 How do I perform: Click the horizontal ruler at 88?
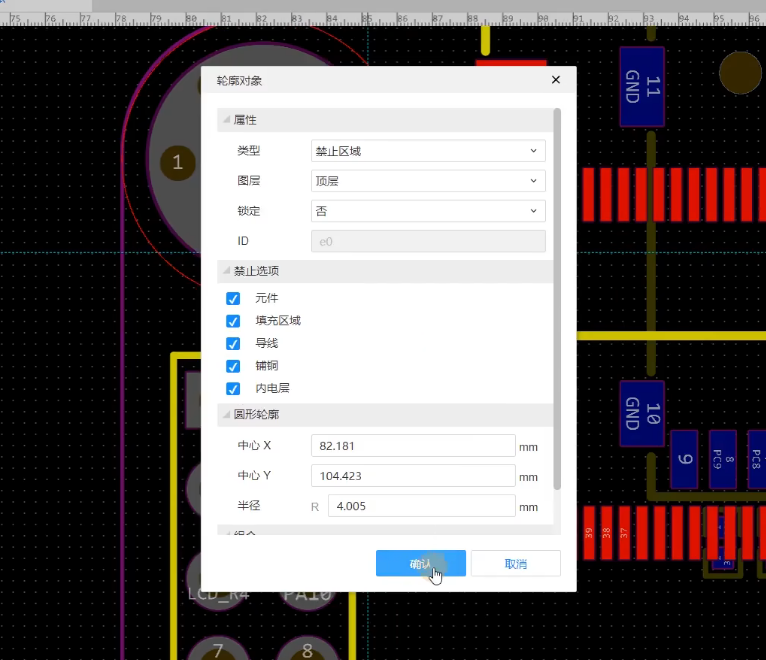coord(472,19)
